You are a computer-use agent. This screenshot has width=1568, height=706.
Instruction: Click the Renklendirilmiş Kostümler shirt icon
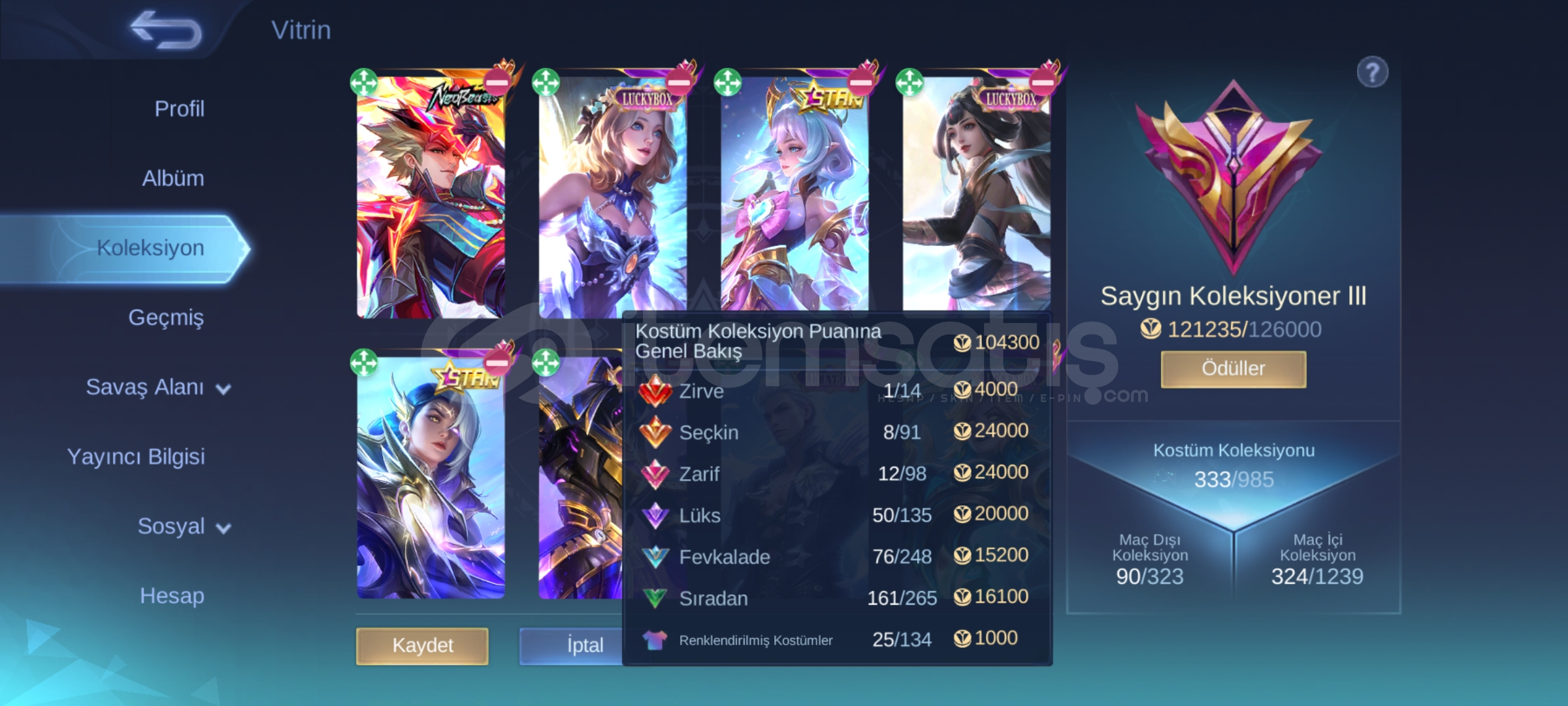point(655,640)
